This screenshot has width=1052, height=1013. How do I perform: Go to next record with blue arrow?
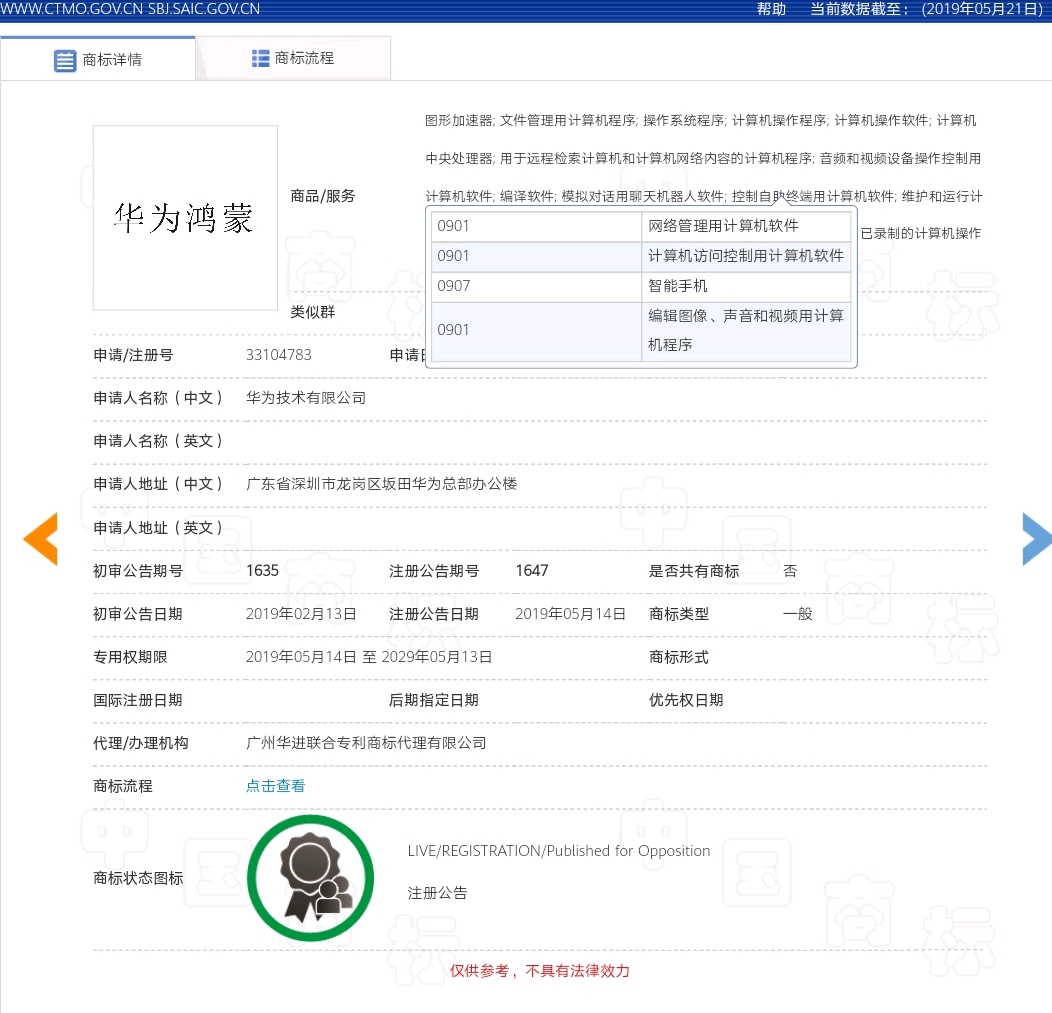(x=1037, y=539)
